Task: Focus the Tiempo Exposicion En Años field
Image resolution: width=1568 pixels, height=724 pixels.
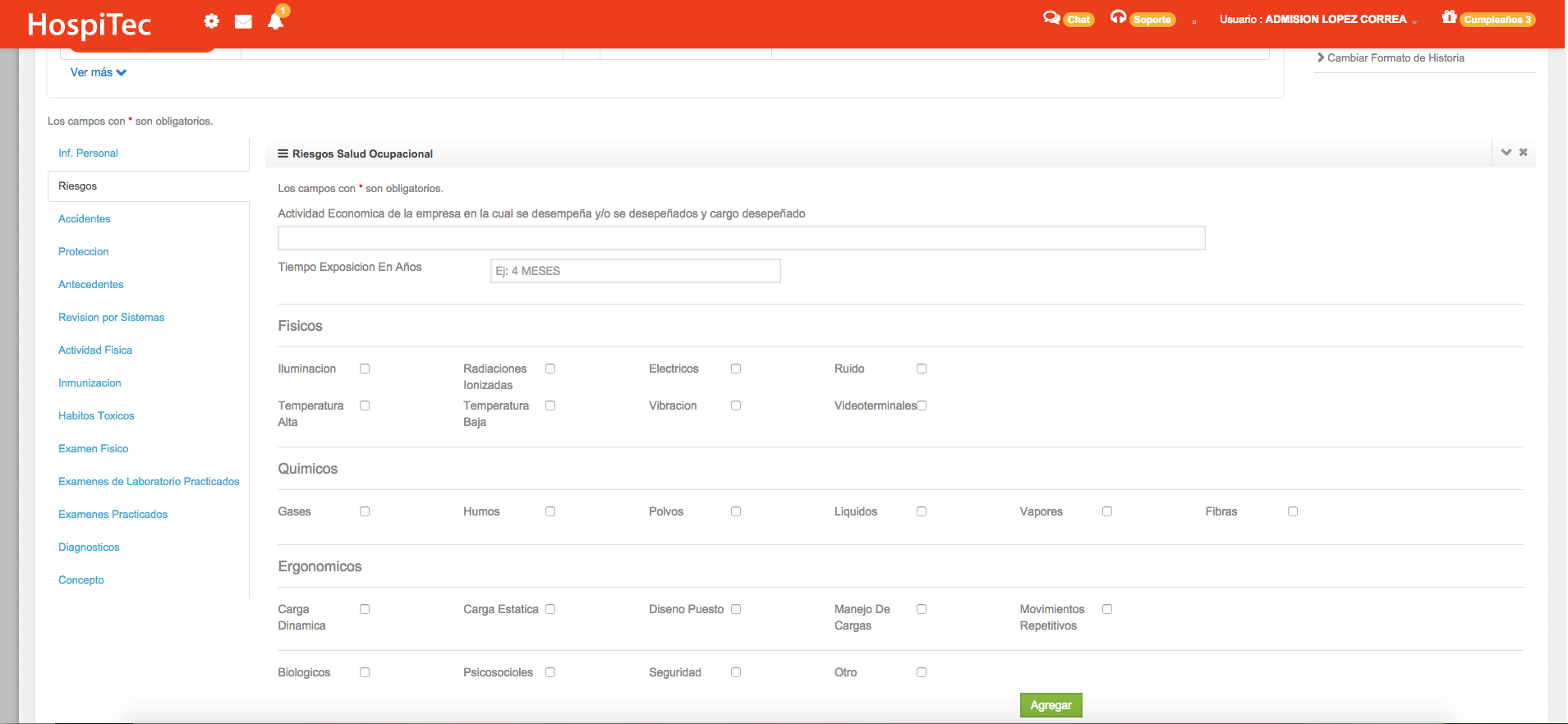Action: click(x=635, y=271)
